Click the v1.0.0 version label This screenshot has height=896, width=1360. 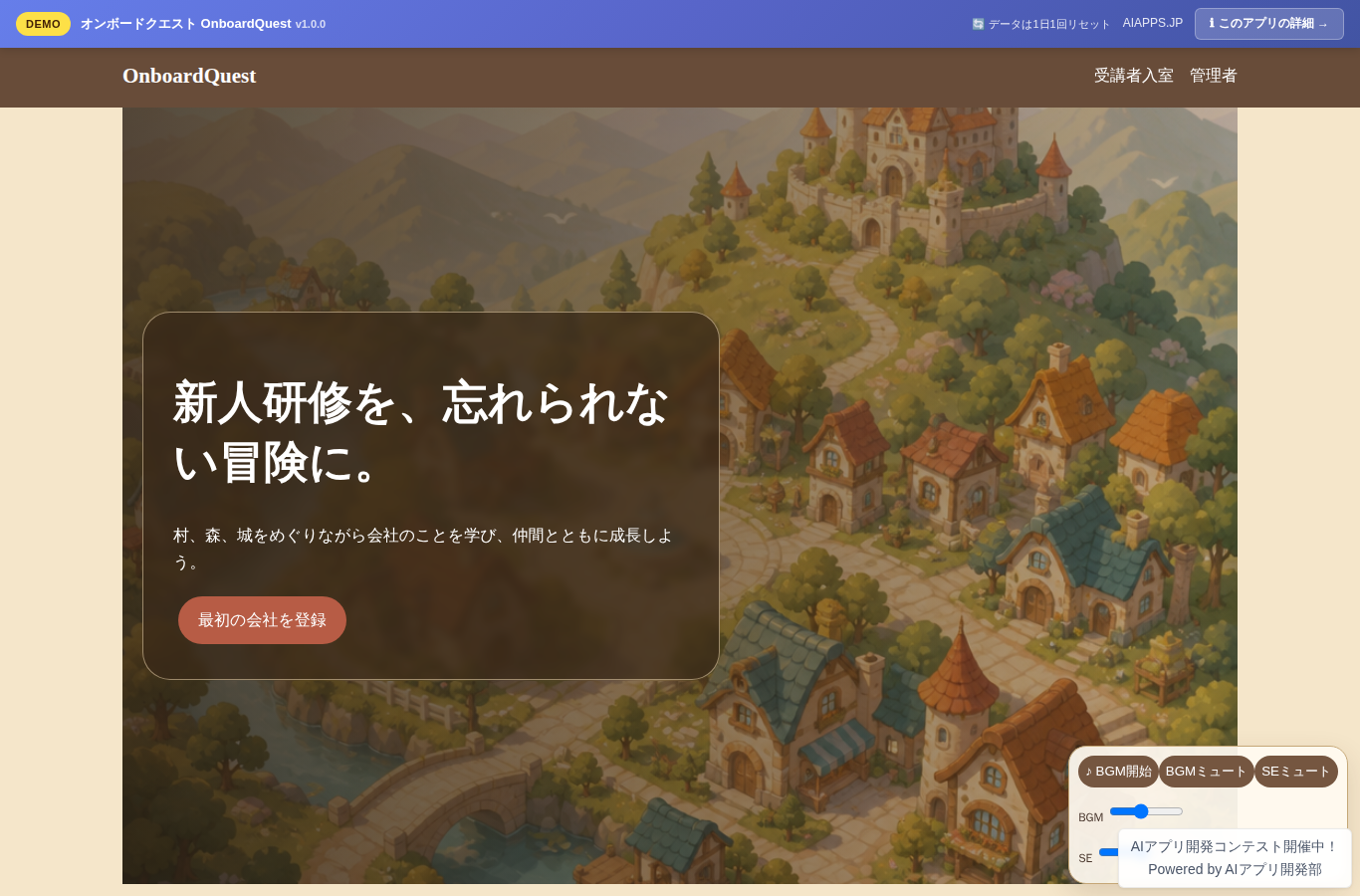coord(311,24)
